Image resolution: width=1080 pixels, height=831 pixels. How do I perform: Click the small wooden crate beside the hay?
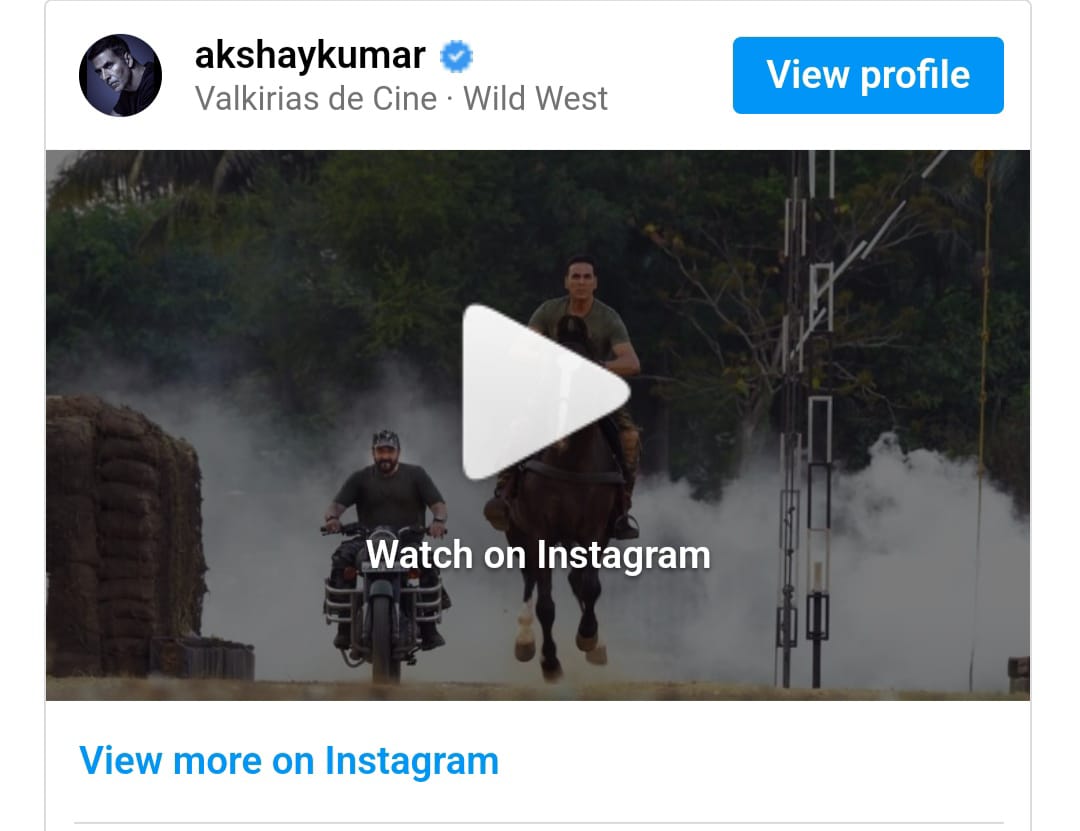203,658
